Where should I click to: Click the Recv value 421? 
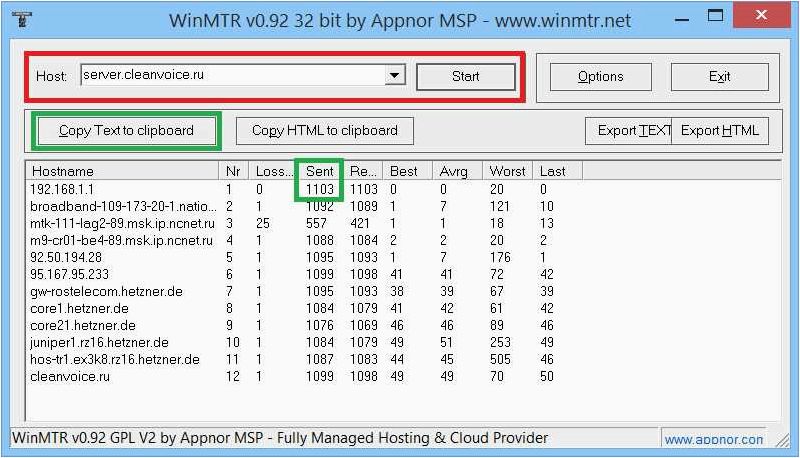coord(360,223)
